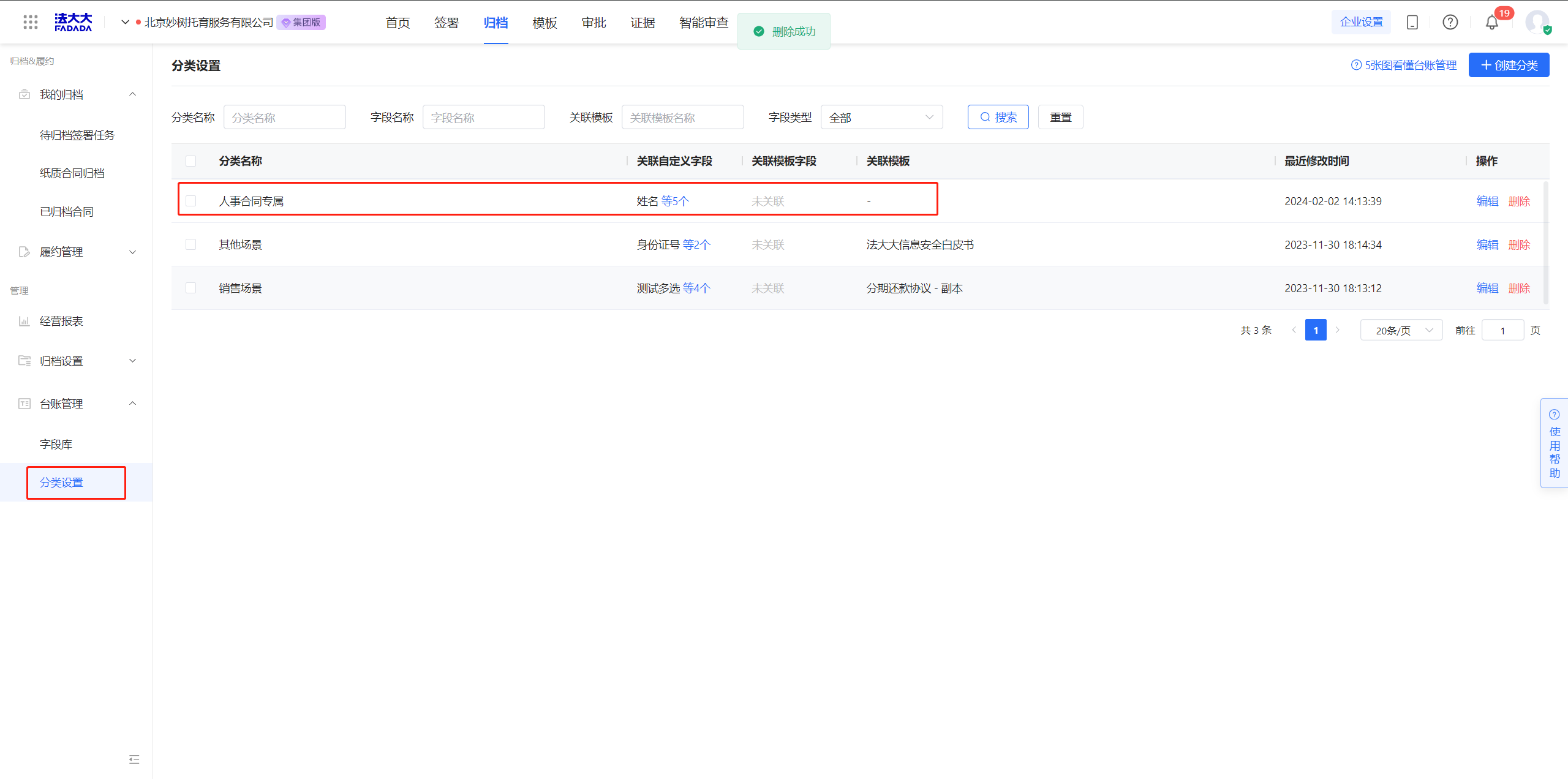The image size is (1568, 779).
Task: Click the 等2个 fields link
Action: (697, 244)
